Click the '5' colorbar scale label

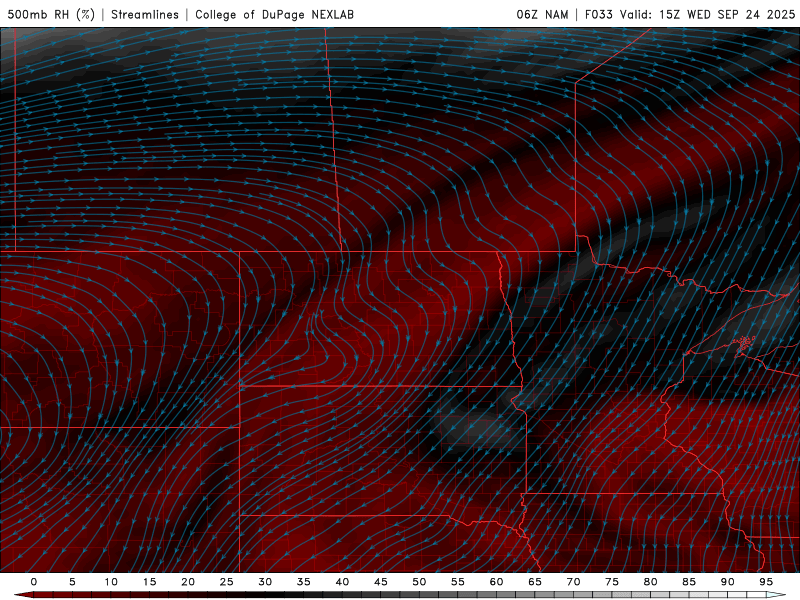[72, 582]
